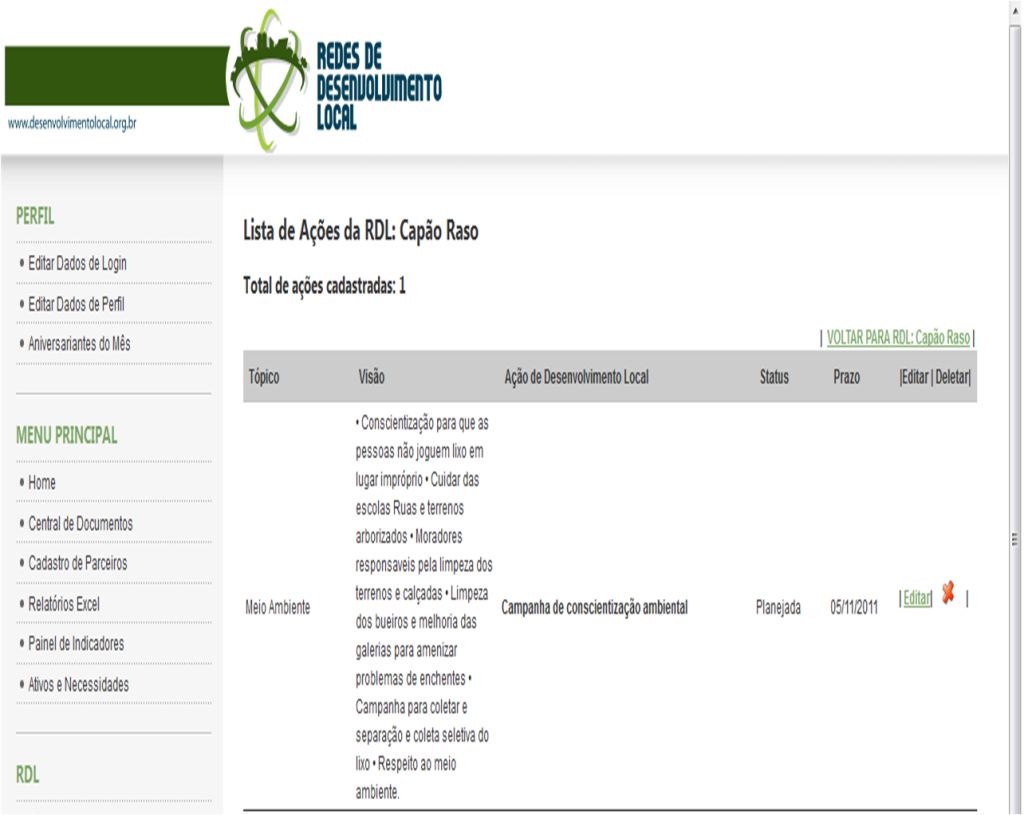Select the Ação de Desenvolvimento Local header
Screen dimensions: 1024x815
point(577,377)
